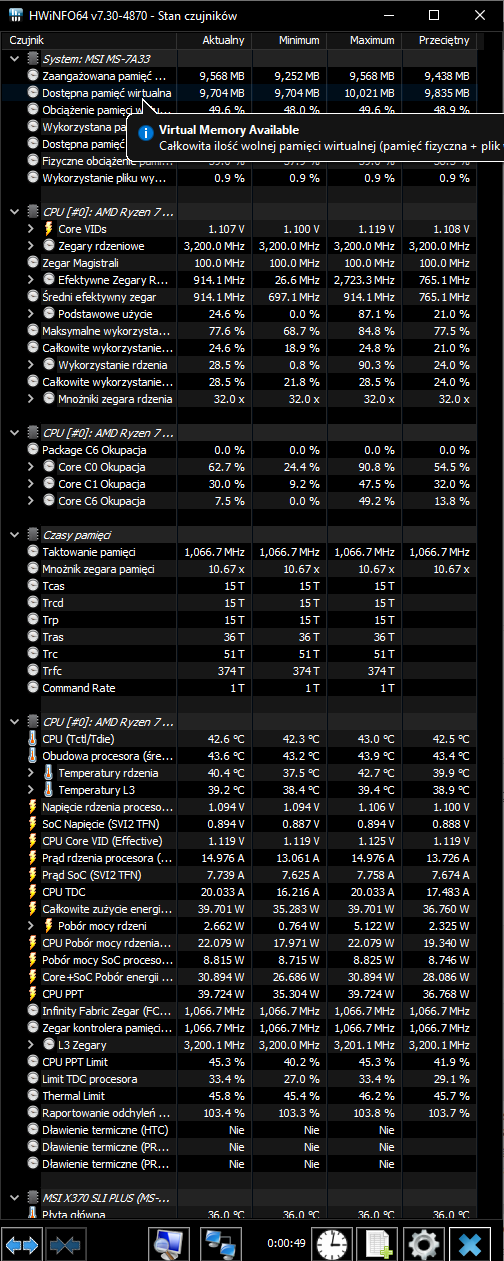Select the Raportowanie odchyleń row

(238, 1112)
